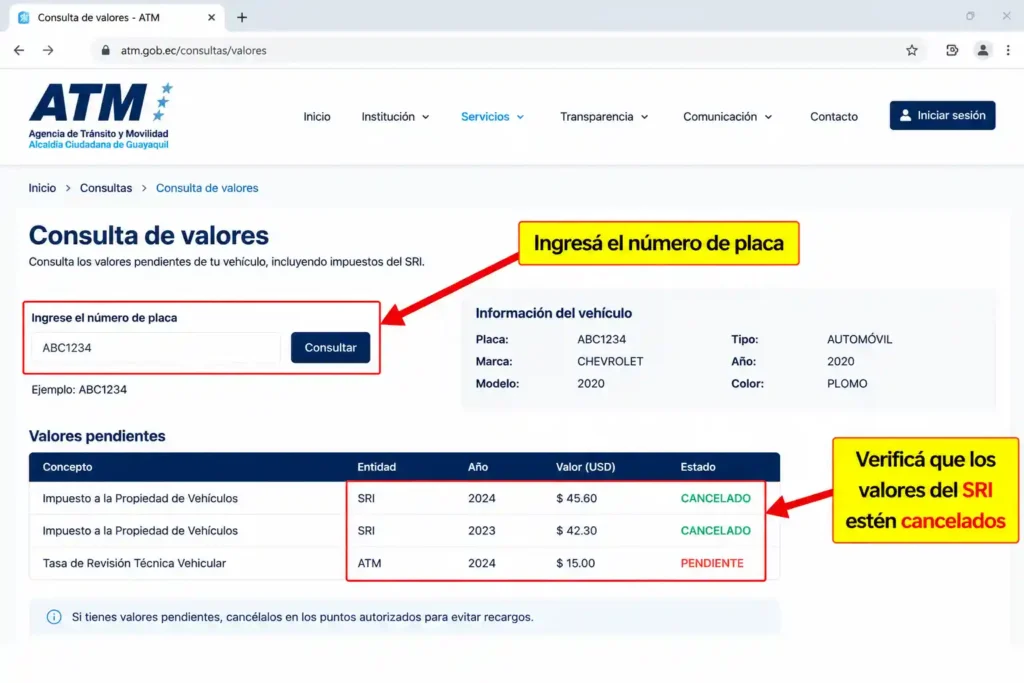
Task: Click the PENDIENTE status
Action: coord(712,563)
